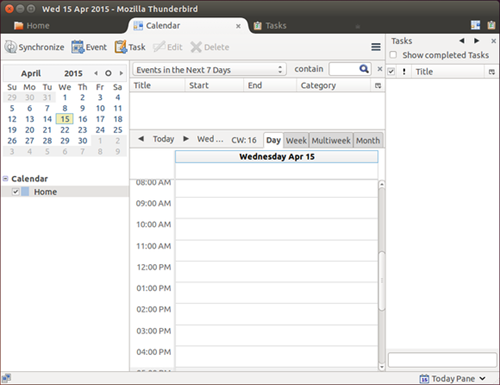The height and width of the screenshot is (385, 500).
Task: Sort events by Category column
Action: [x=334, y=85]
